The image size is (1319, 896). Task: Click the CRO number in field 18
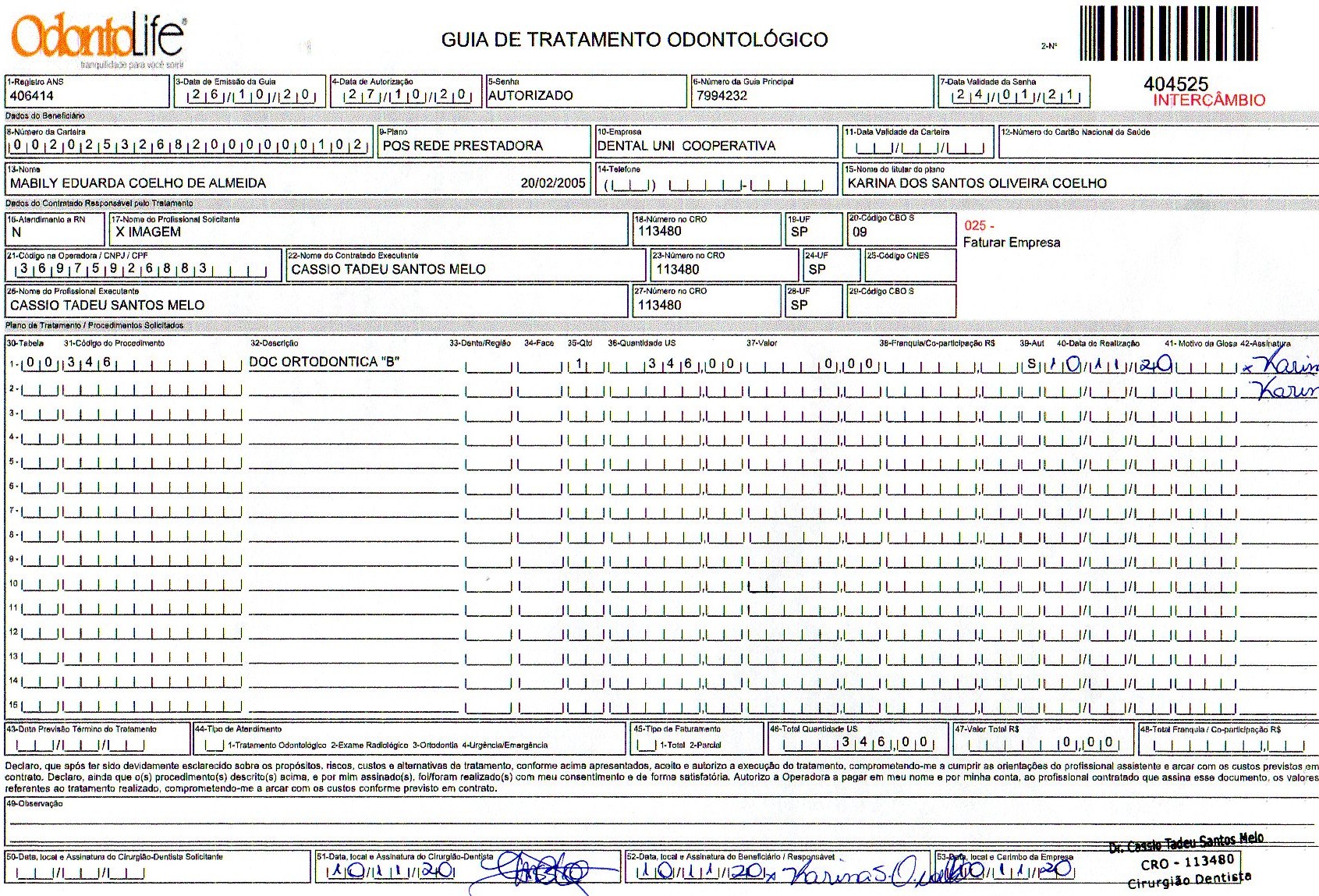coord(659,231)
